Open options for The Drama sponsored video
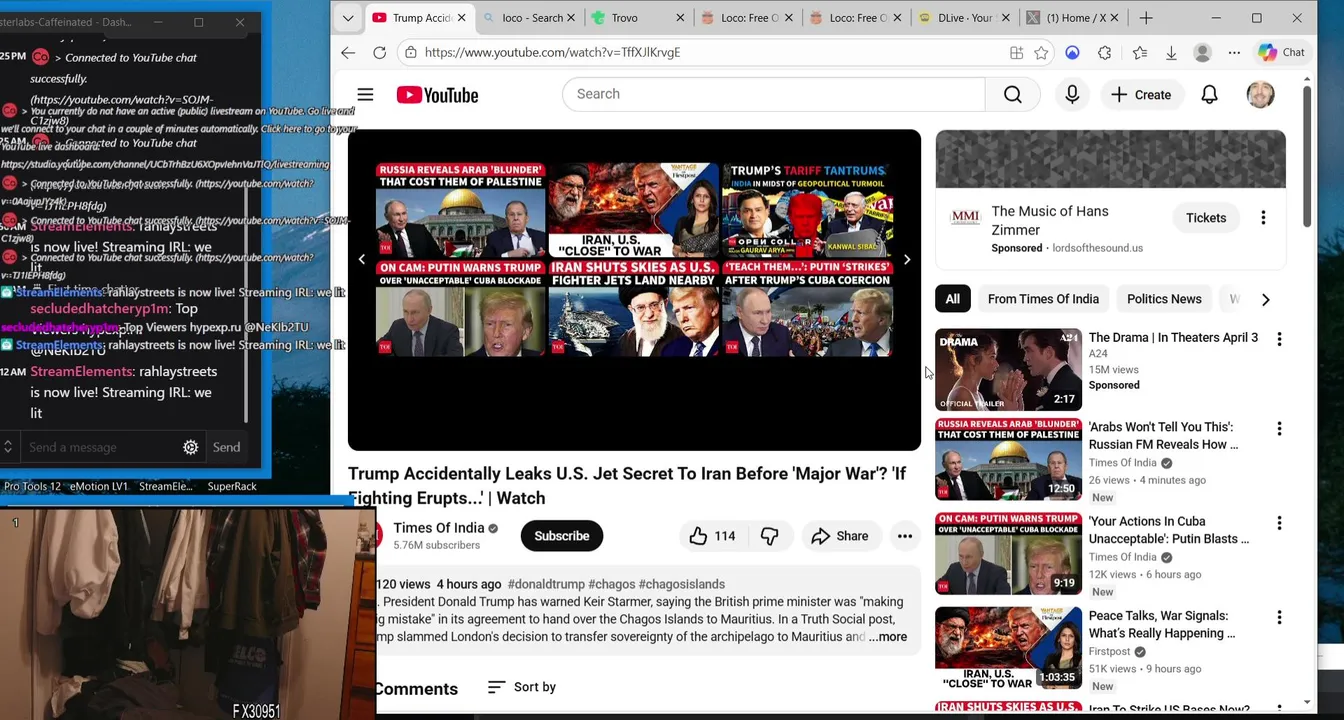 click(x=1279, y=339)
